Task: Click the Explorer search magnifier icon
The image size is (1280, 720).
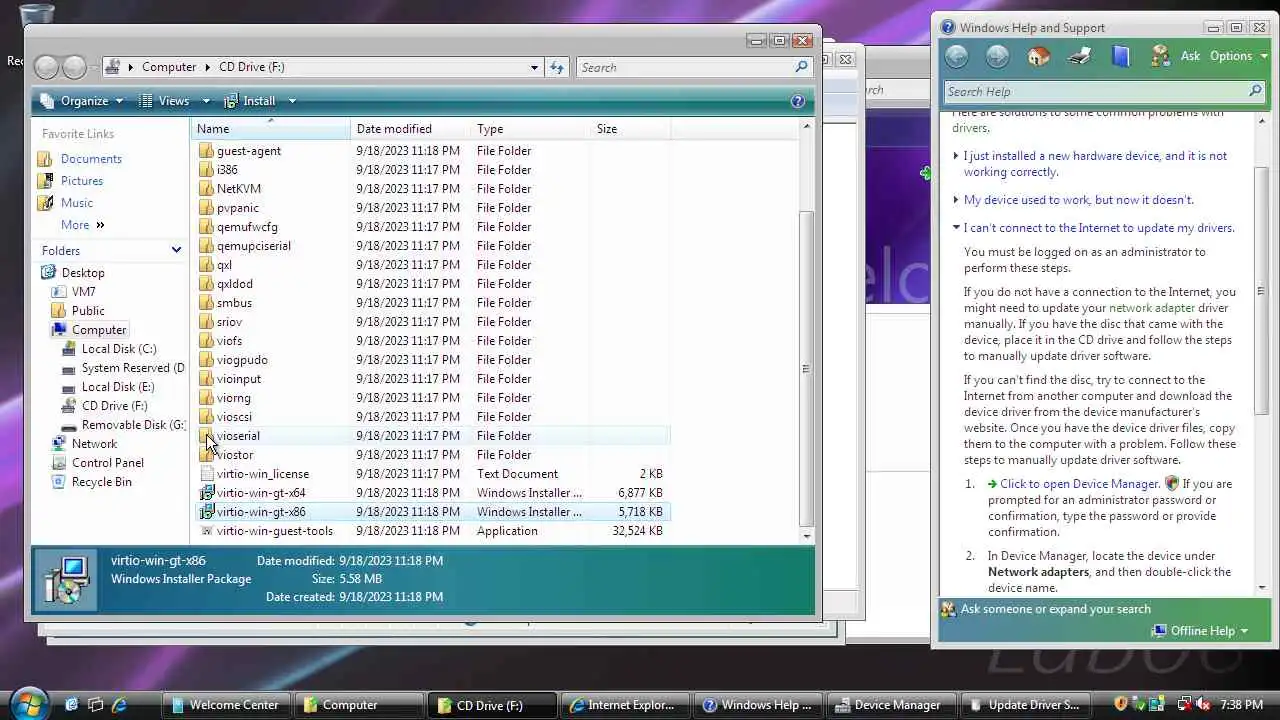Action: (x=801, y=67)
